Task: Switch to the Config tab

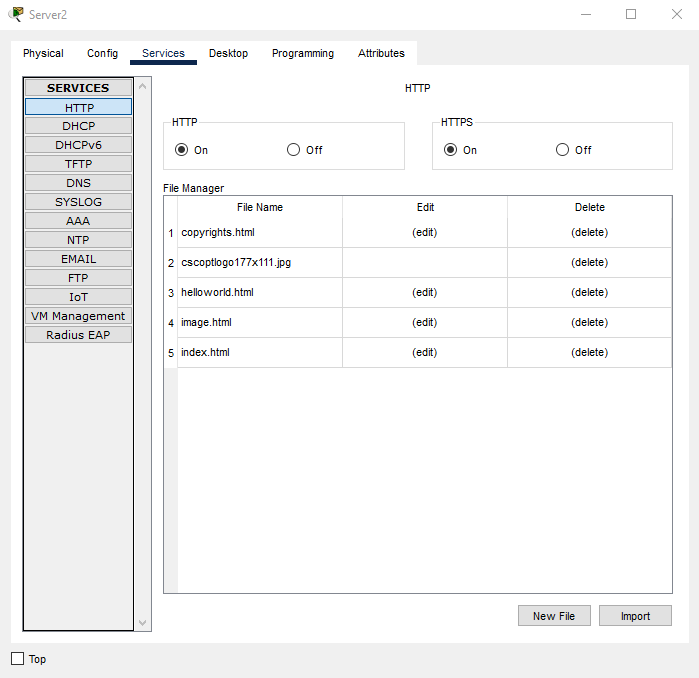Action: coord(103,53)
